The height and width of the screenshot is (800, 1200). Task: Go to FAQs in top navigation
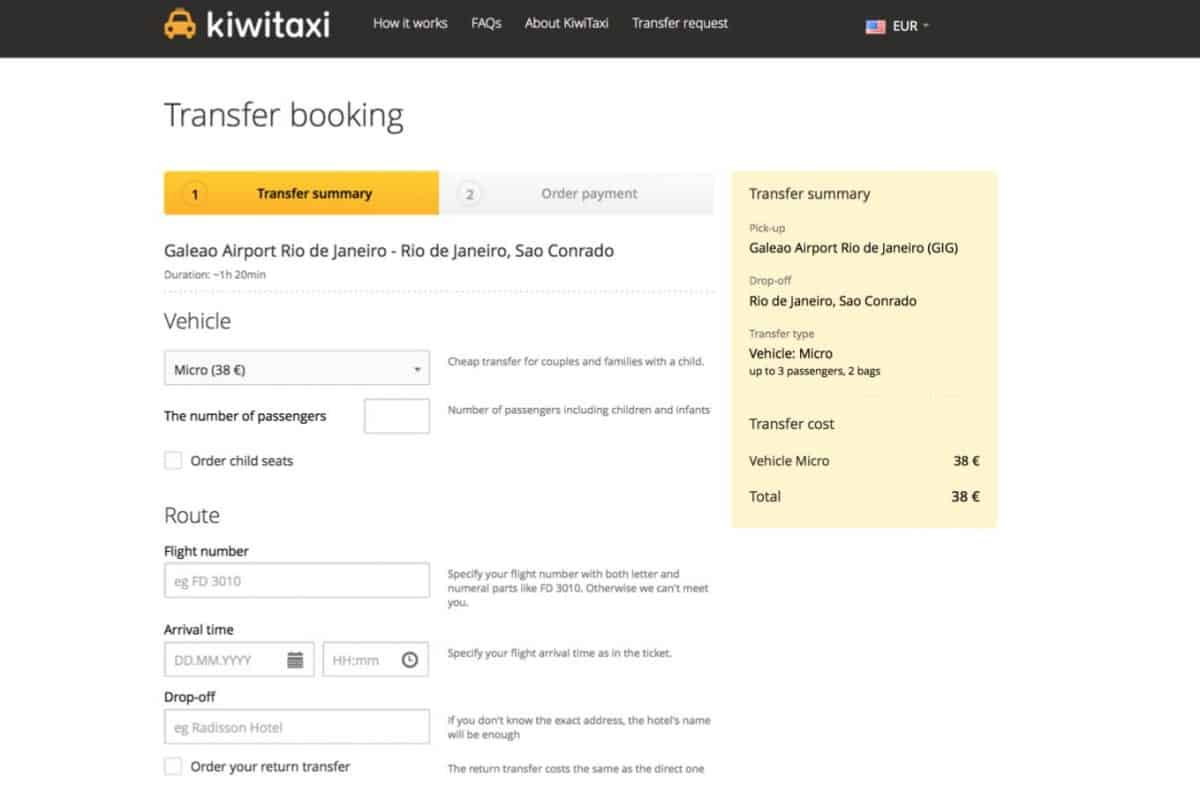486,23
